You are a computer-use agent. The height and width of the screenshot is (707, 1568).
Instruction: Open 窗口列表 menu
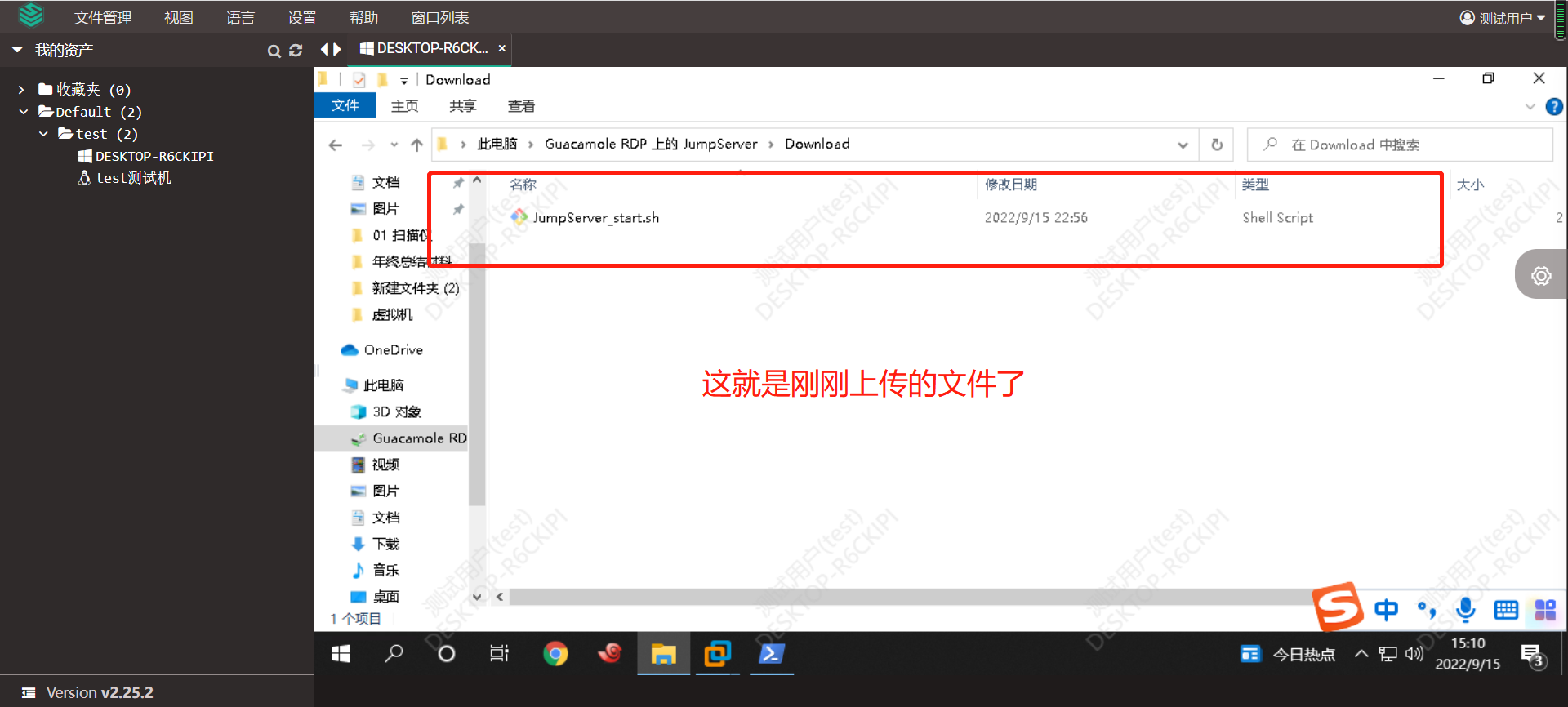440,18
